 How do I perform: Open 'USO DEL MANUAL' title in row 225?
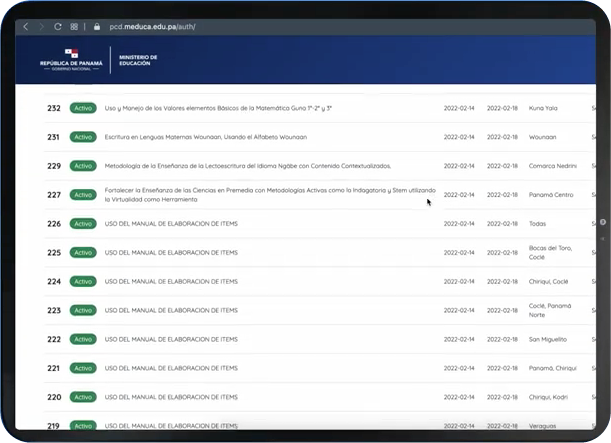coord(171,252)
